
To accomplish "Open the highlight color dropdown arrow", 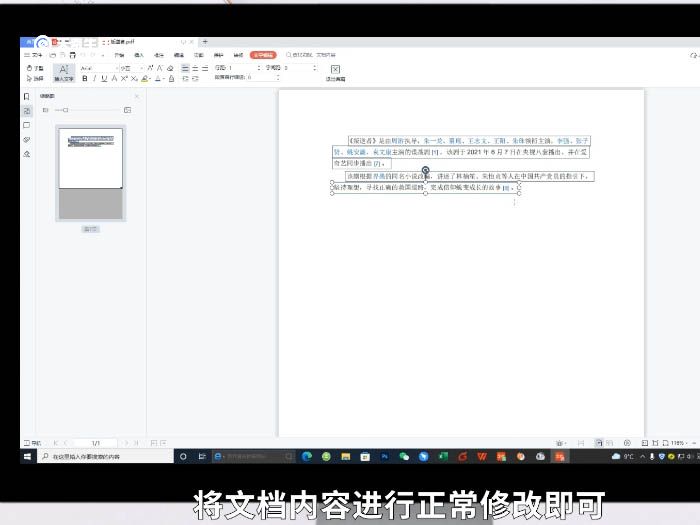I will pos(150,79).
